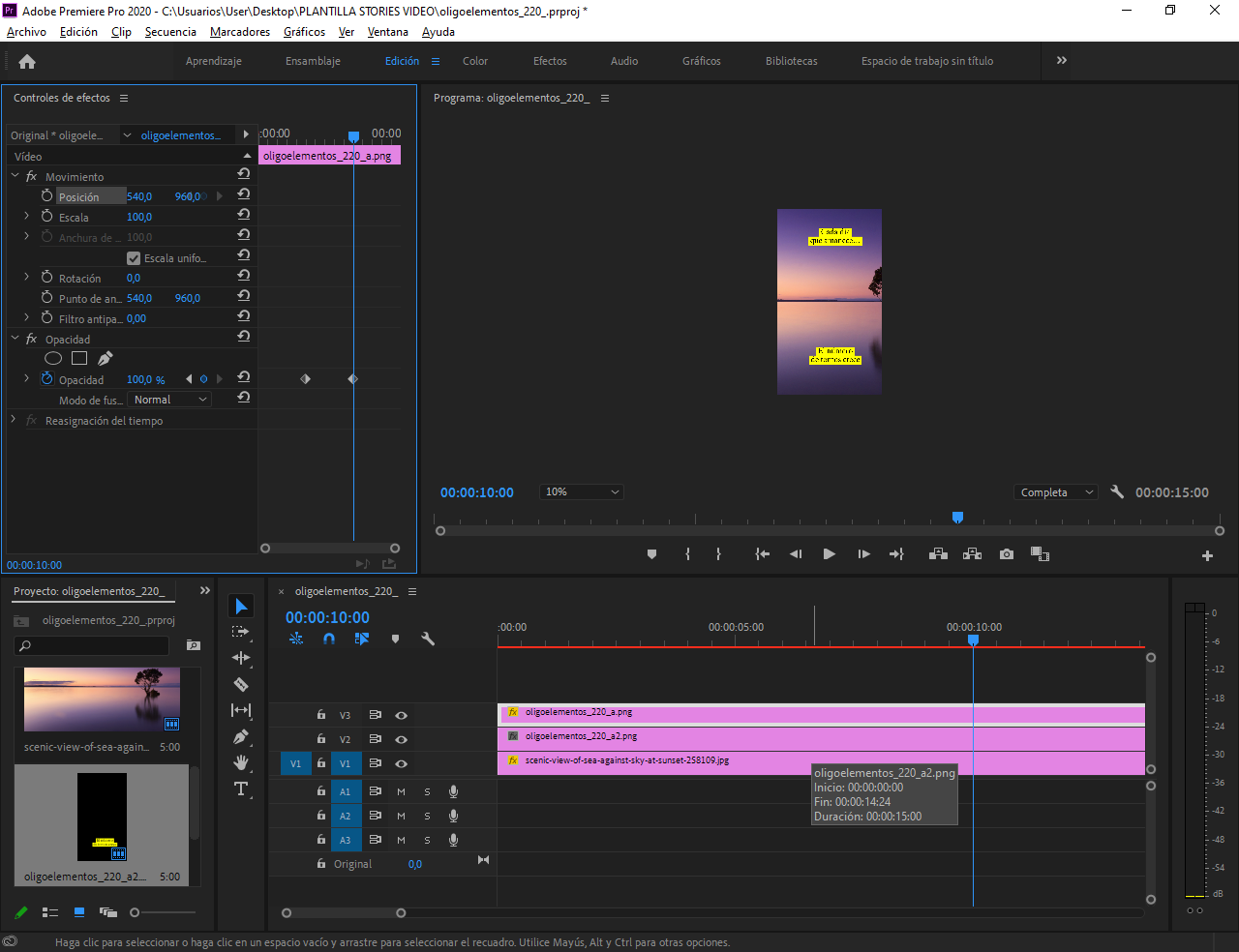The height and width of the screenshot is (952, 1239).
Task: Select the Type tool
Action: (241, 788)
